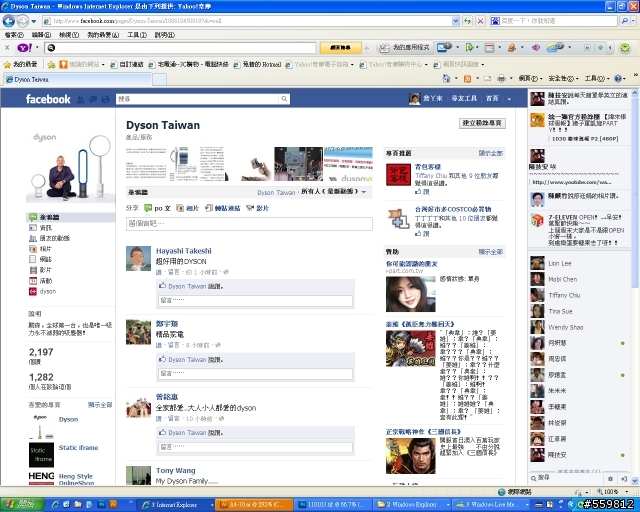Click the create fan page button
The height and width of the screenshot is (512, 640).
482,123
